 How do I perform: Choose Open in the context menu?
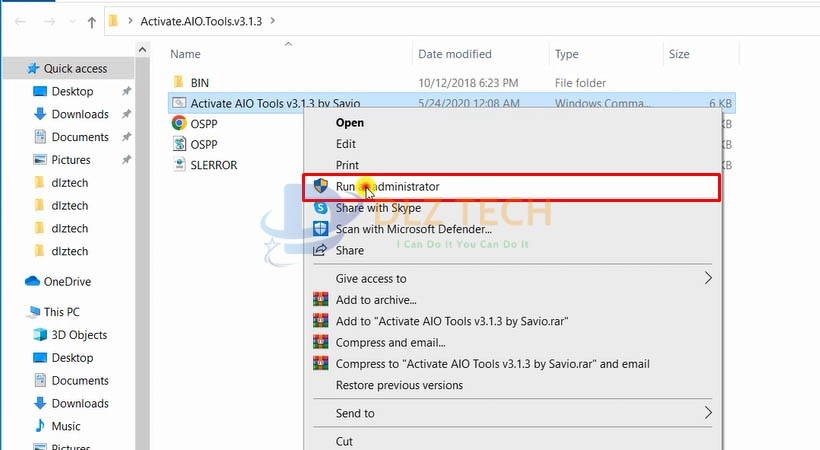click(x=350, y=123)
